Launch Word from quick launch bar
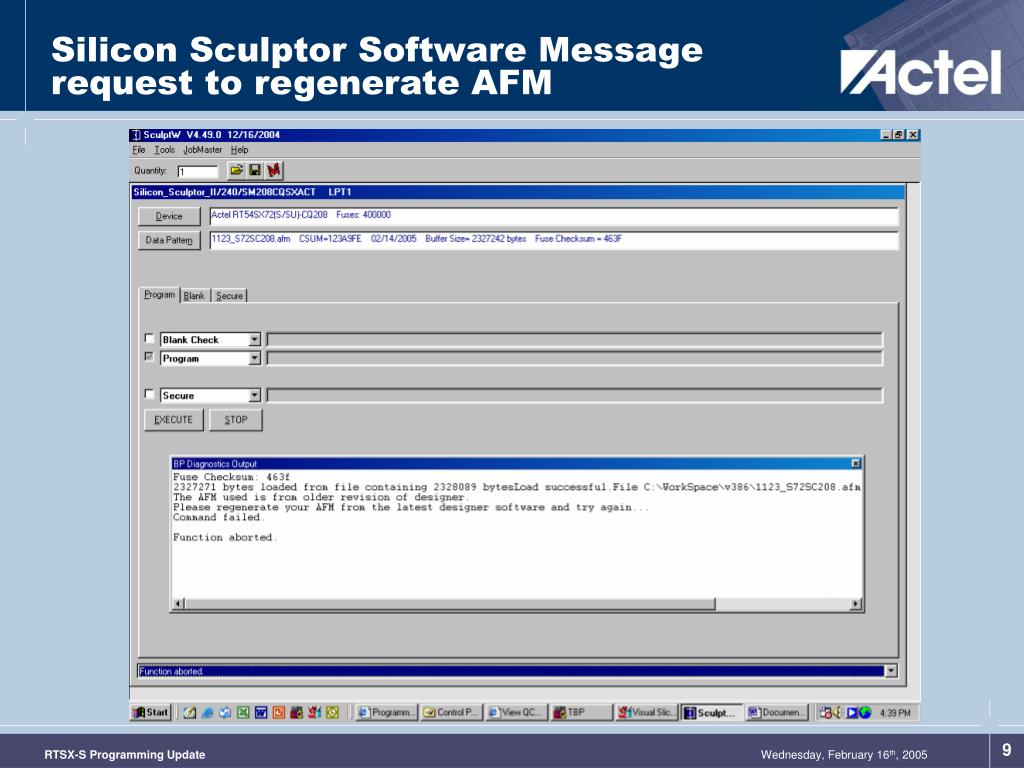 (x=261, y=712)
